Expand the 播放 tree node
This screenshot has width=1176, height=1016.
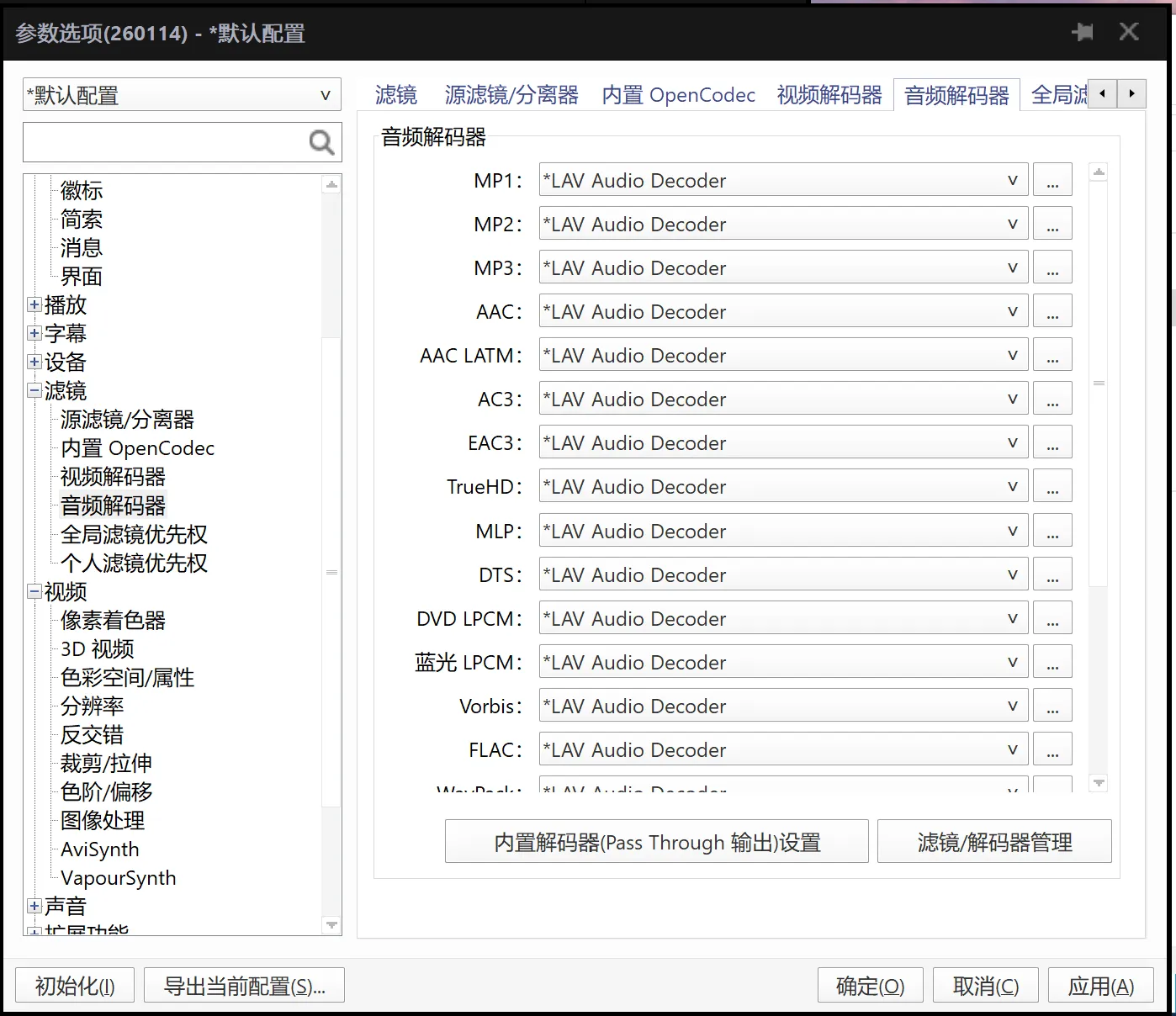(x=34, y=305)
